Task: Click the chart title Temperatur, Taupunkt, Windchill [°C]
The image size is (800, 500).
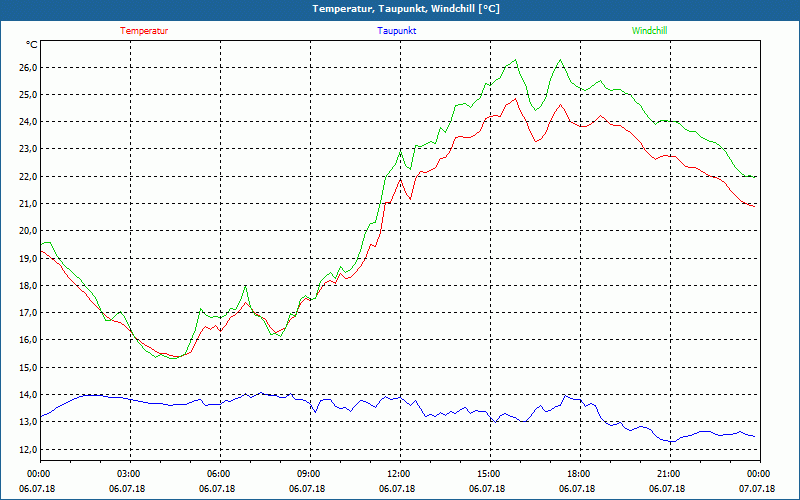Action: [x=406, y=9]
